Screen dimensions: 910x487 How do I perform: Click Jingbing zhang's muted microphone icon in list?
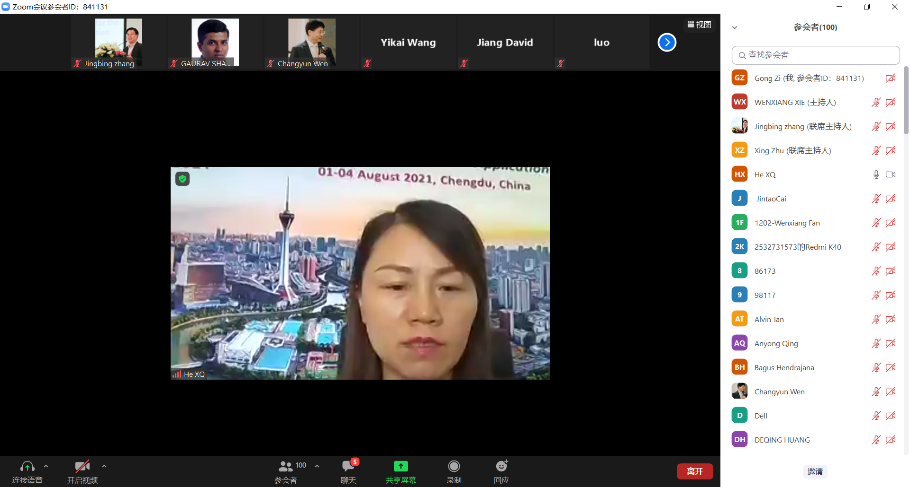(876, 127)
